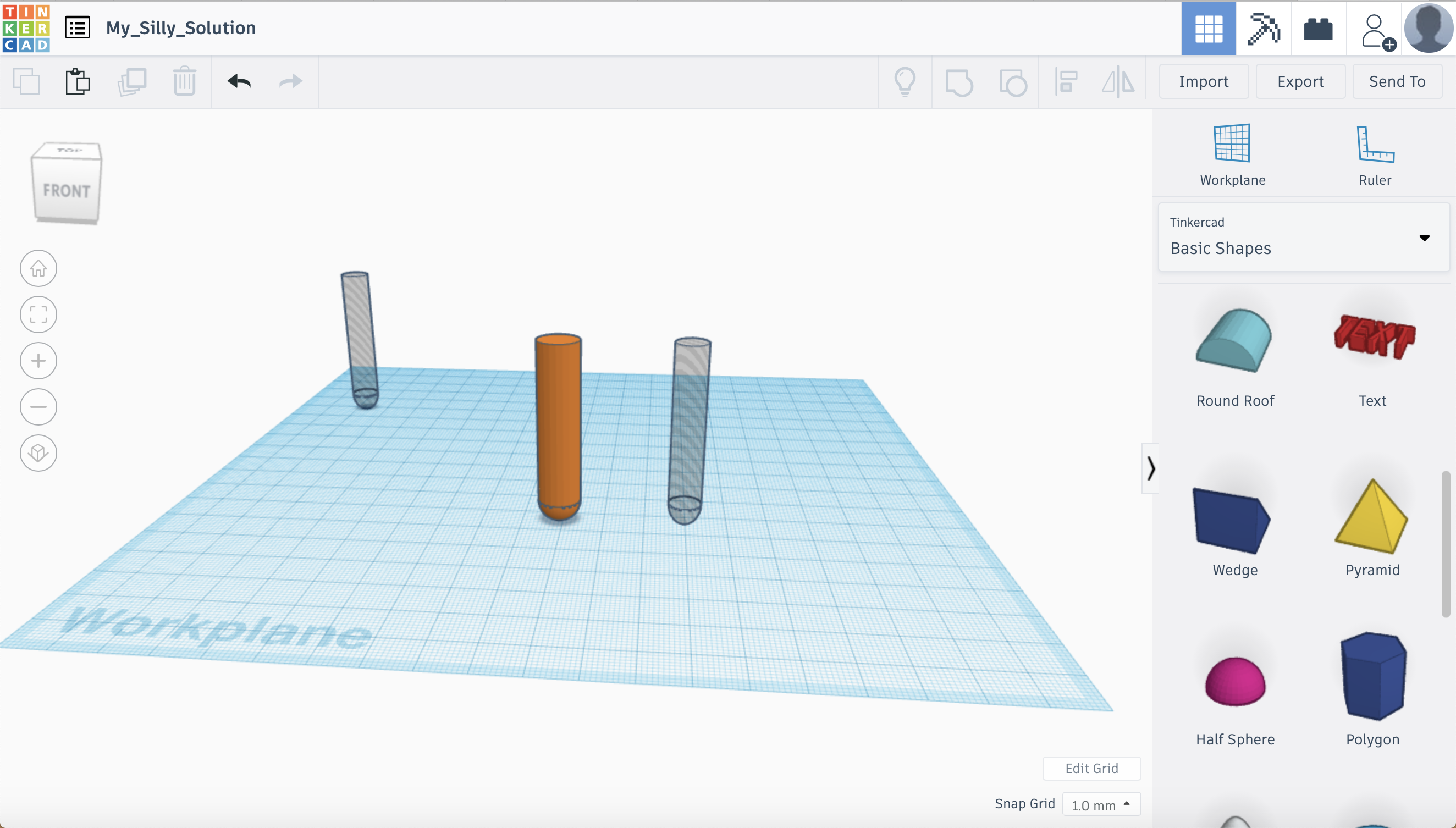Click the Edit Grid button
The image size is (1456, 828).
tap(1091, 768)
